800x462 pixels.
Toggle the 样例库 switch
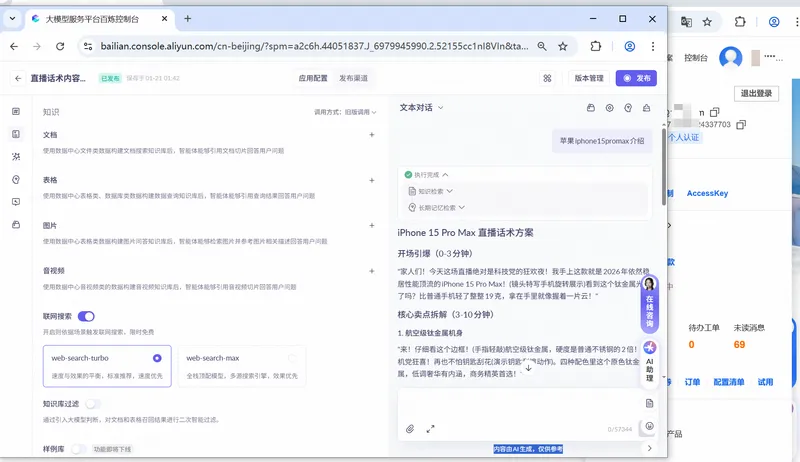78,449
